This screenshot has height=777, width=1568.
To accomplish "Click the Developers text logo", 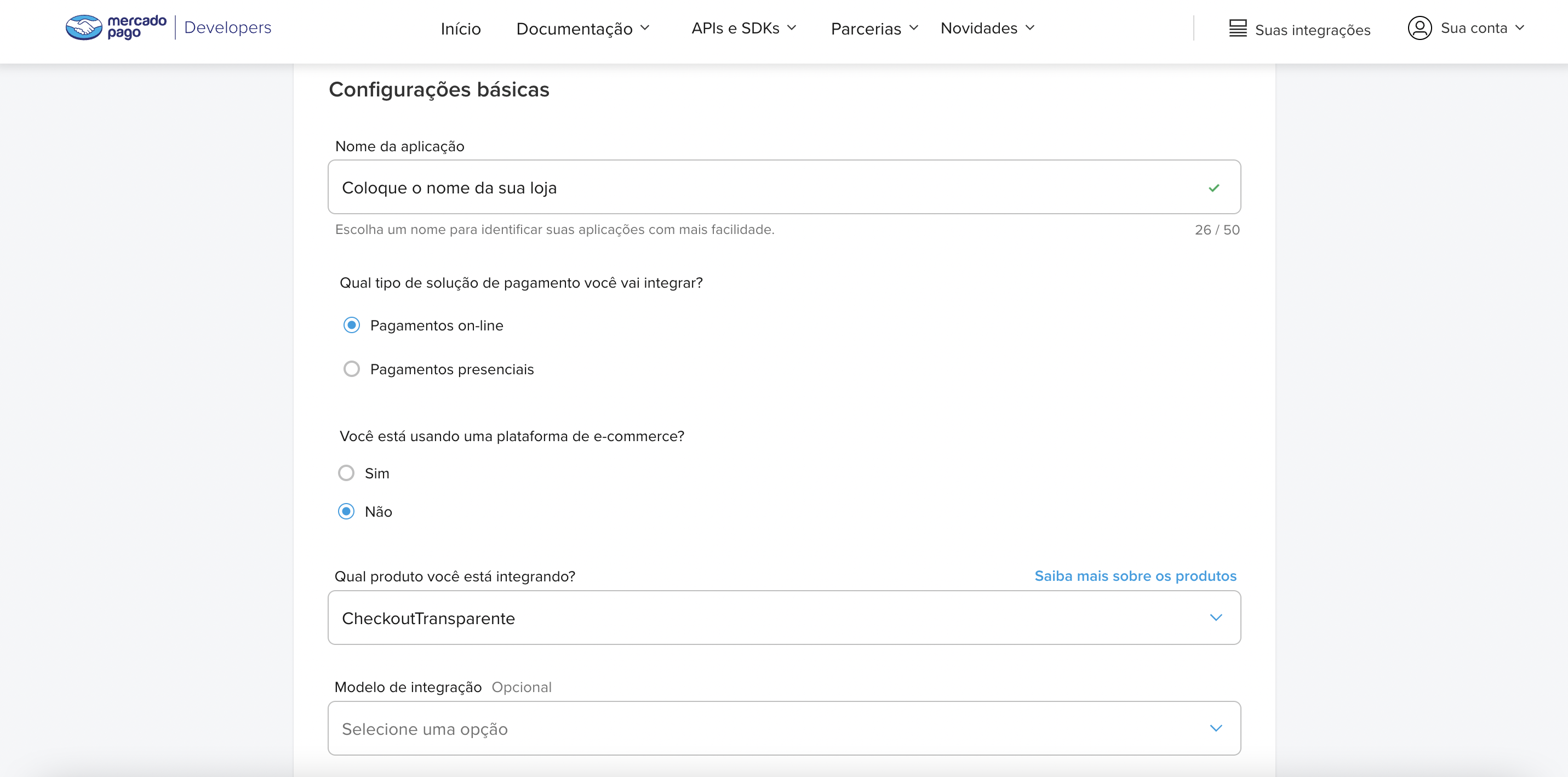I will tap(228, 27).
